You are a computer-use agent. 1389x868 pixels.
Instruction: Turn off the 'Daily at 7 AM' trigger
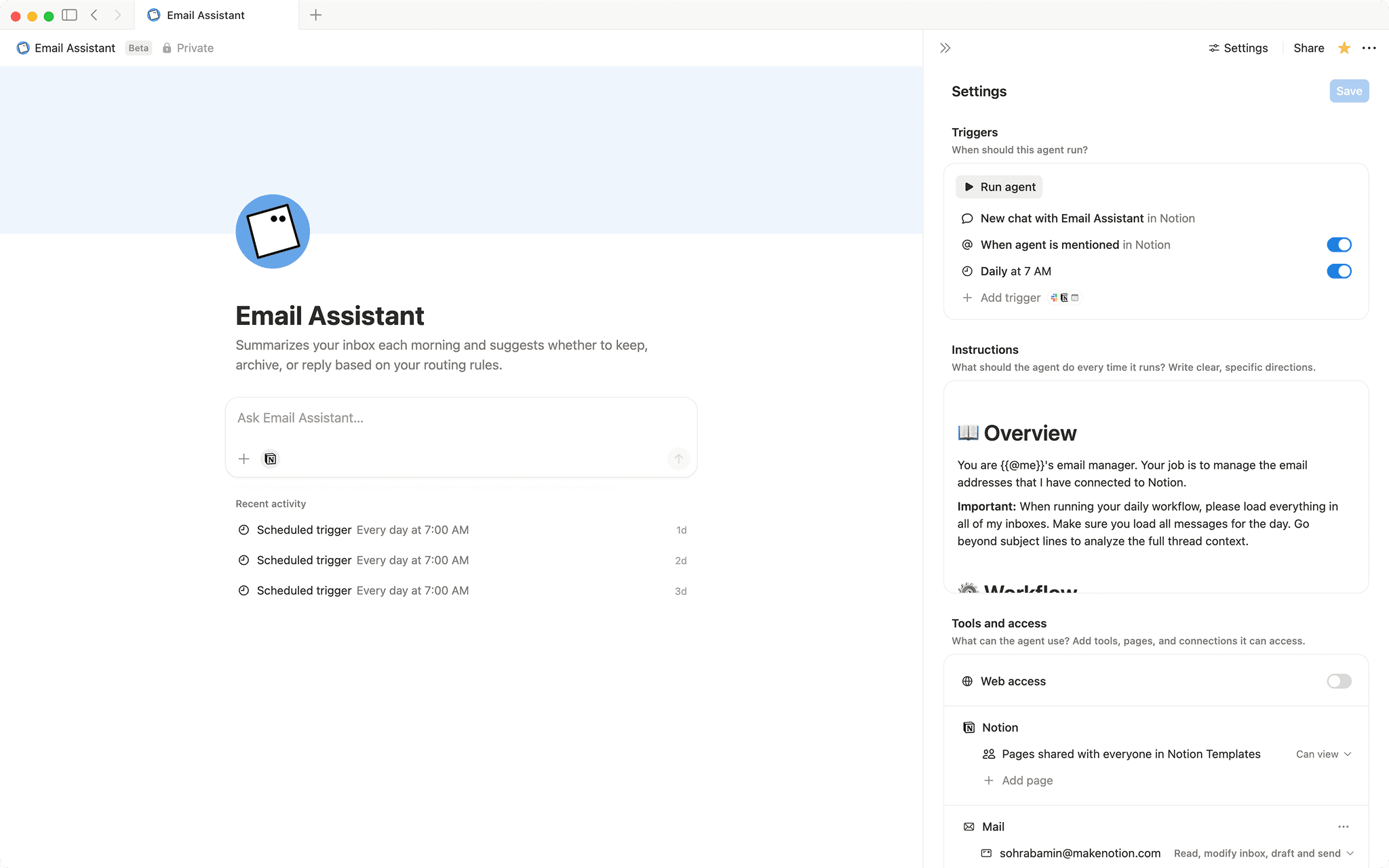coord(1339,271)
